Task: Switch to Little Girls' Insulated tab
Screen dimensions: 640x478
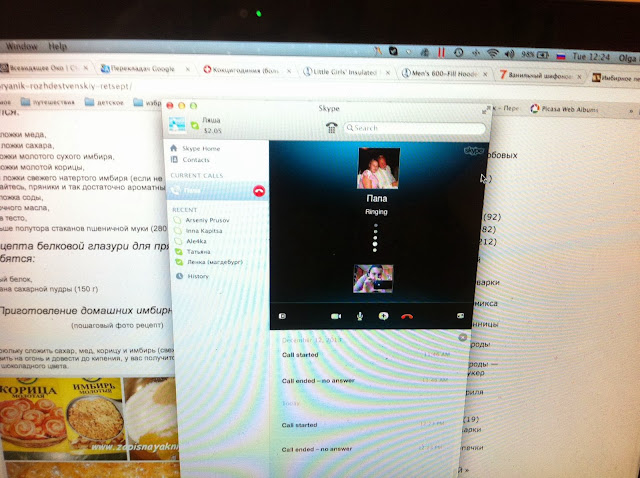Action: pyautogui.click(x=345, y=72)
